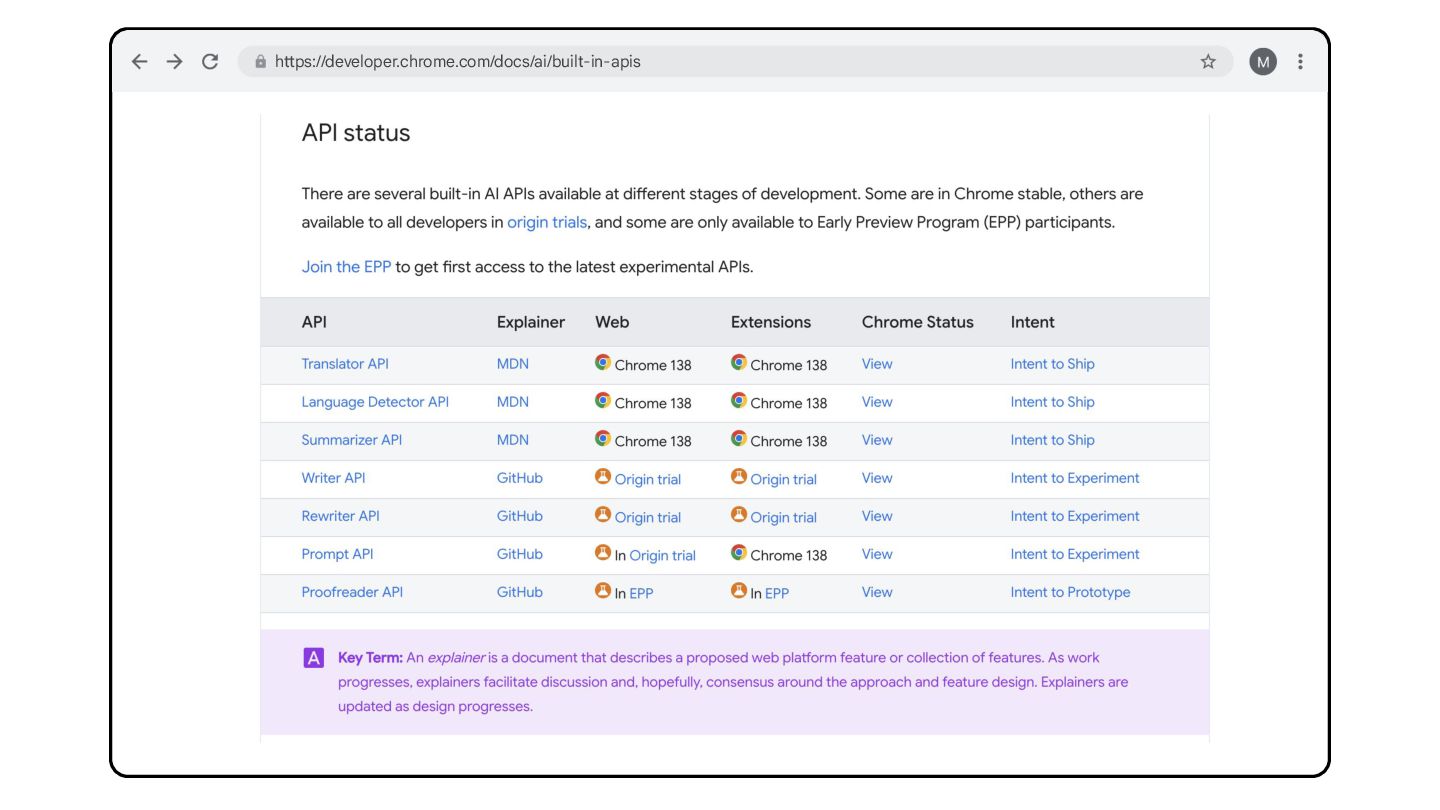Viewport: 1440px width, 810px height.
Task: Open the Translator API link
Action: [345, 364]
